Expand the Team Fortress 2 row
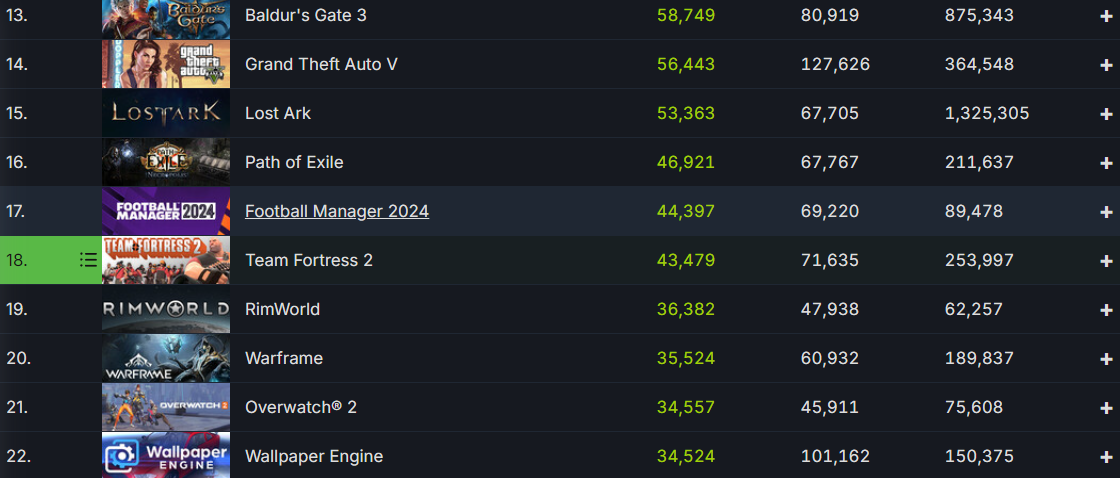Viewport: 1120px width, 478px height. (1106, 261)
